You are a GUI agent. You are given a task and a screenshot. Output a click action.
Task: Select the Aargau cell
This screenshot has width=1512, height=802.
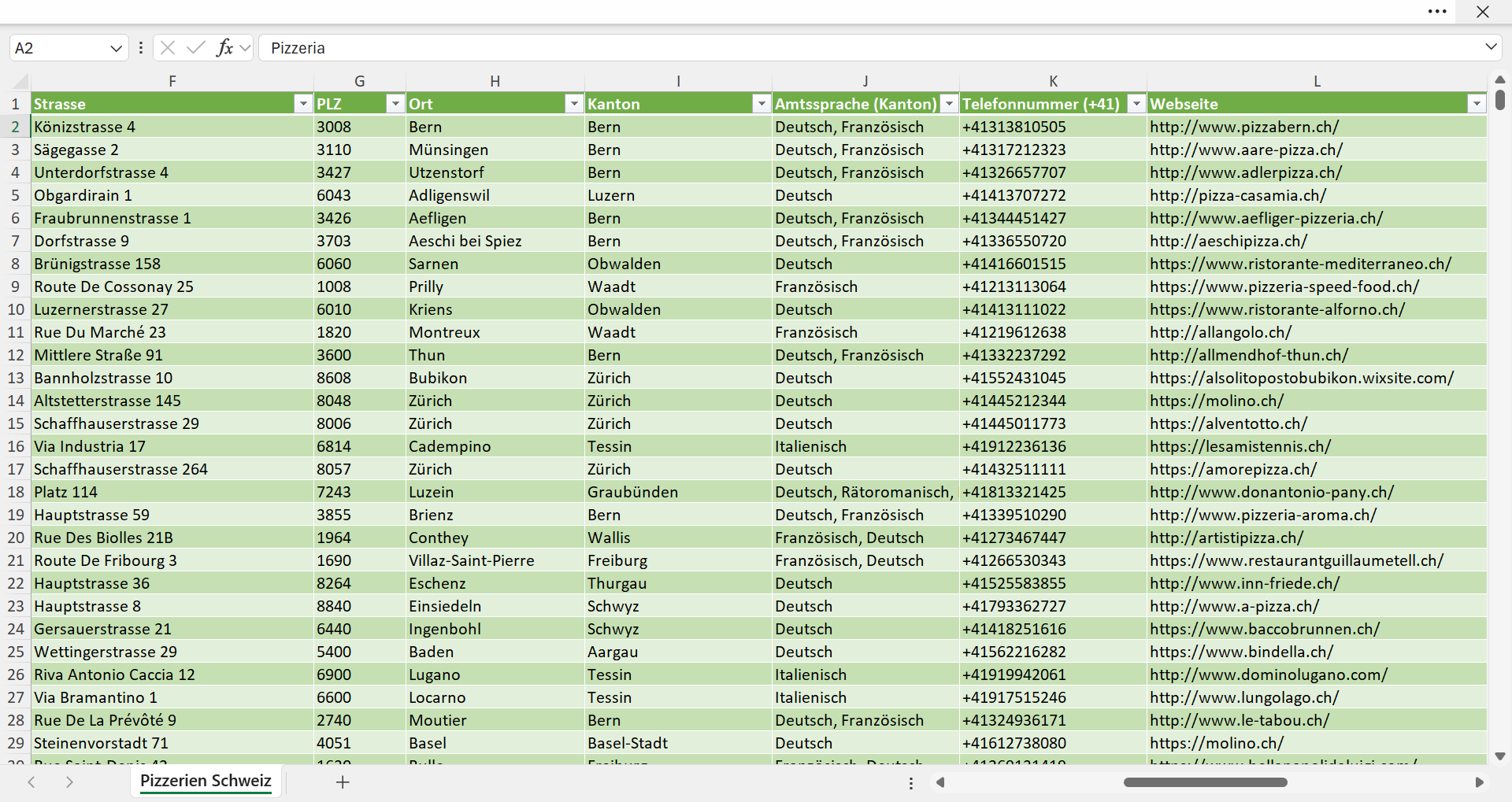[678, 652]
